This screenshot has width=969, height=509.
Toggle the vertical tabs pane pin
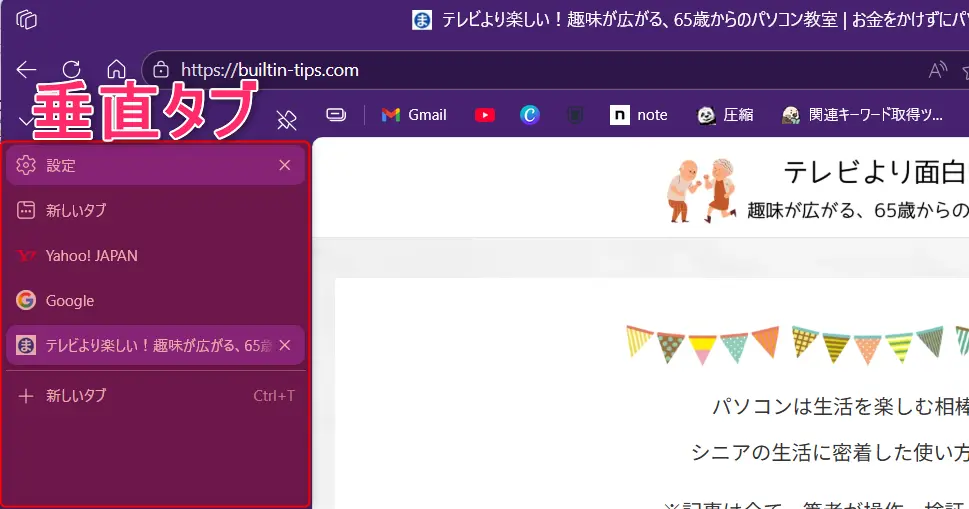pyautogui.click(x=287, y=121)
